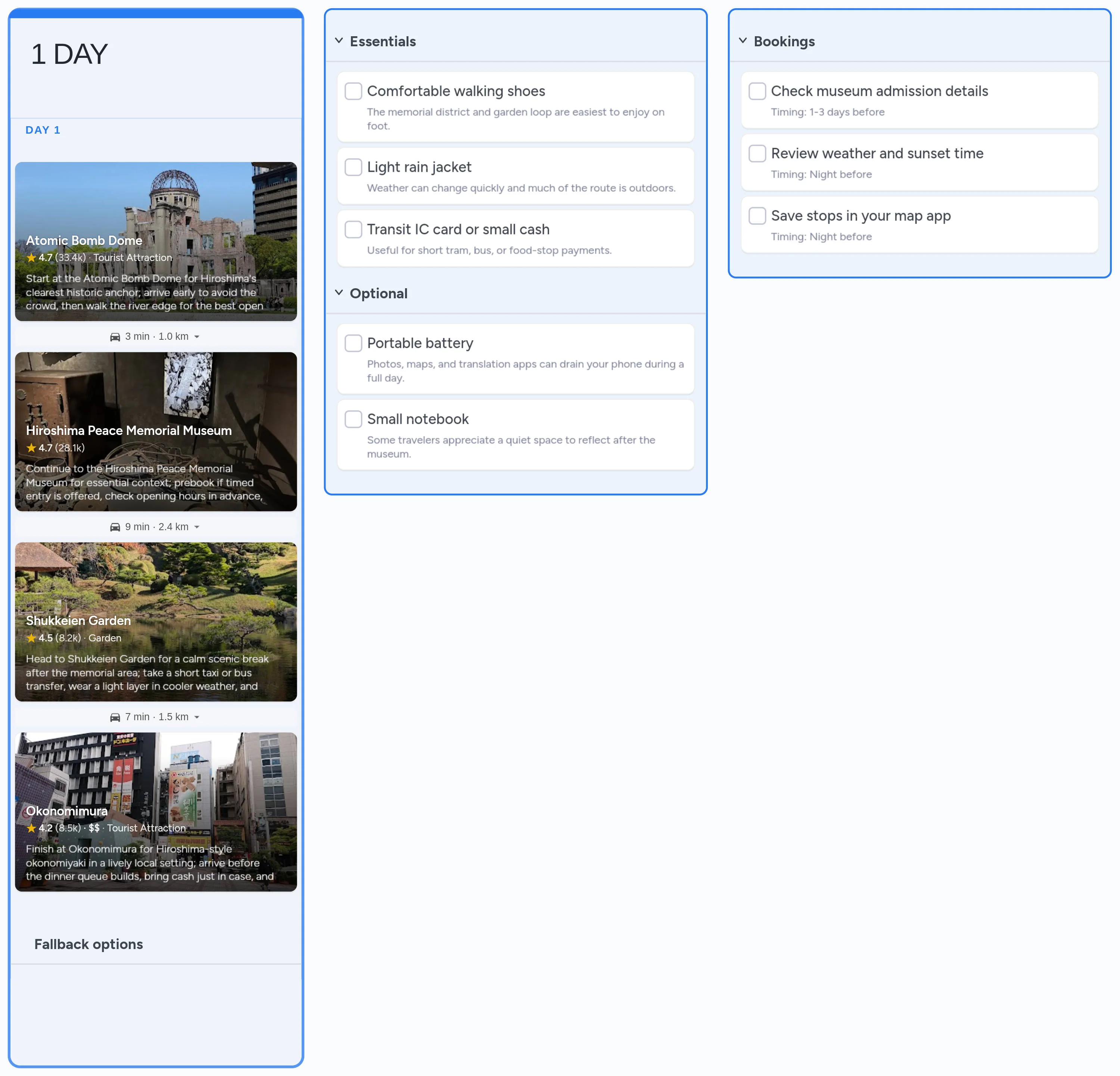The height and width of the screenshot is (1076, 1120).
Task: Open travel mode dropdown for 9 min route
Action: coord(197,527)
